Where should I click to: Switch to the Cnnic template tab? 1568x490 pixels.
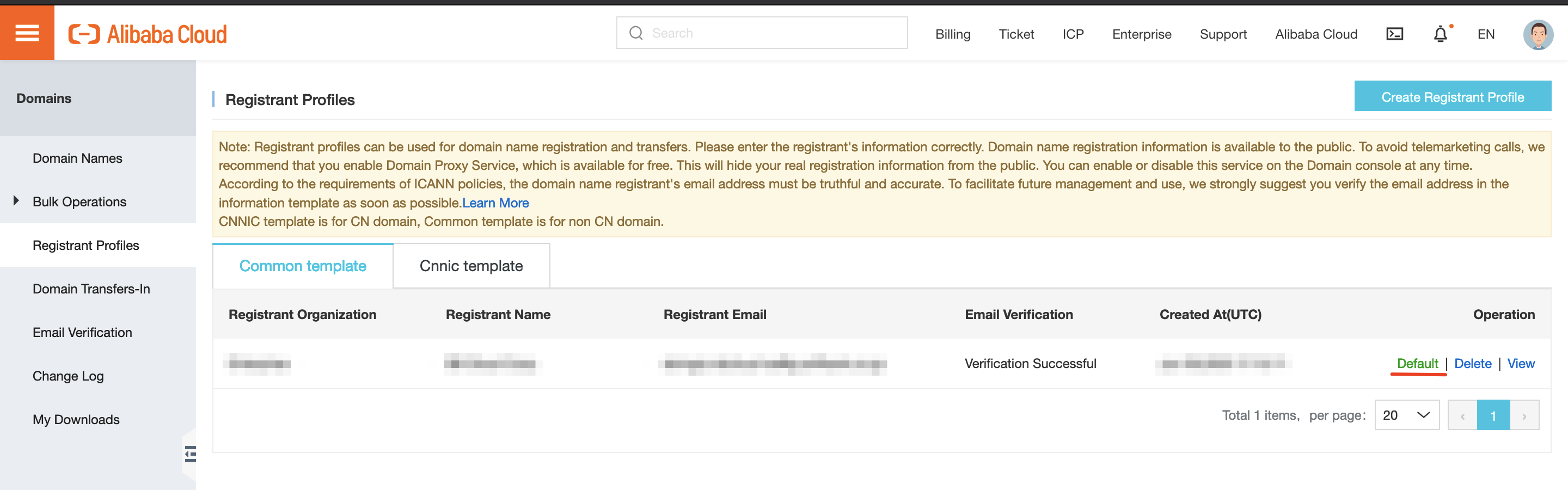point(471,266)
